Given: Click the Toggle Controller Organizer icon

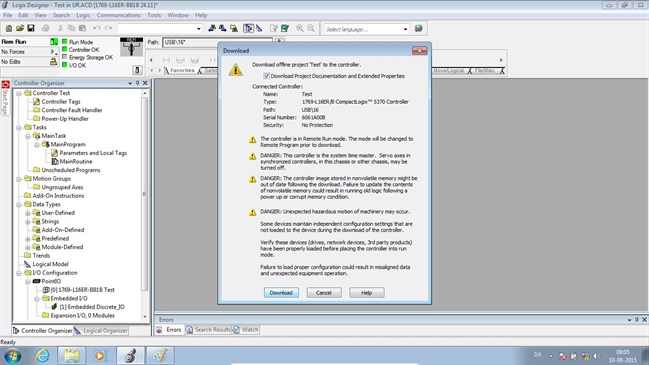Looking at the screenshot, I should click(248, 29).
